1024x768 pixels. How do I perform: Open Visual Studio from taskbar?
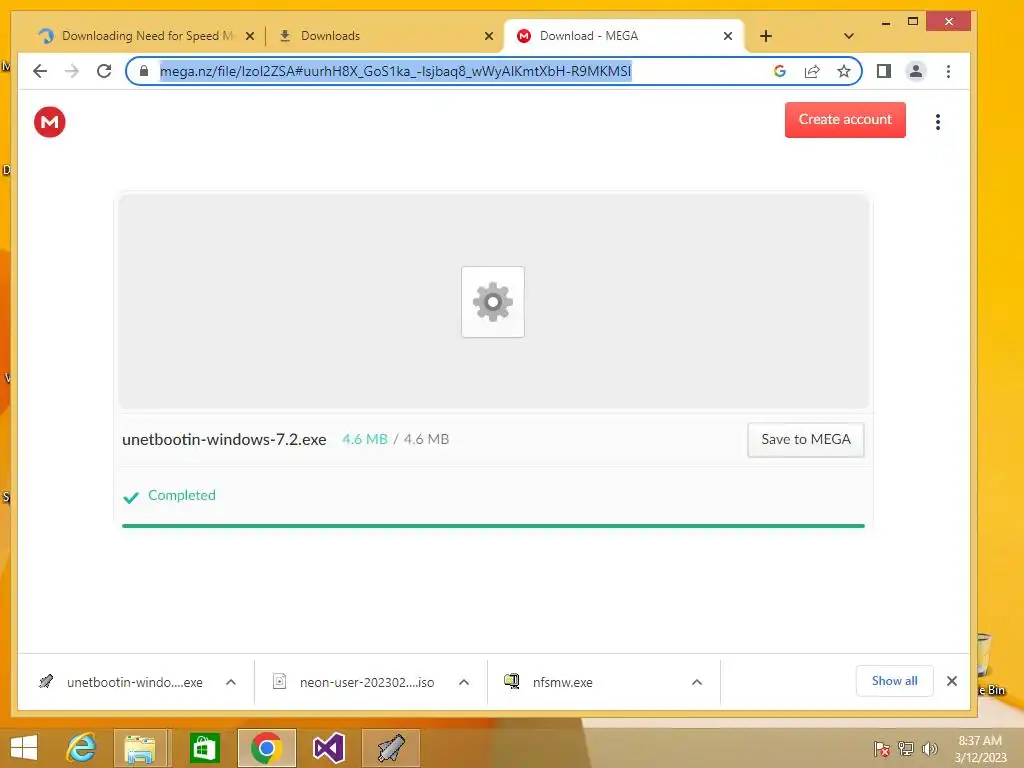(328, 748)
